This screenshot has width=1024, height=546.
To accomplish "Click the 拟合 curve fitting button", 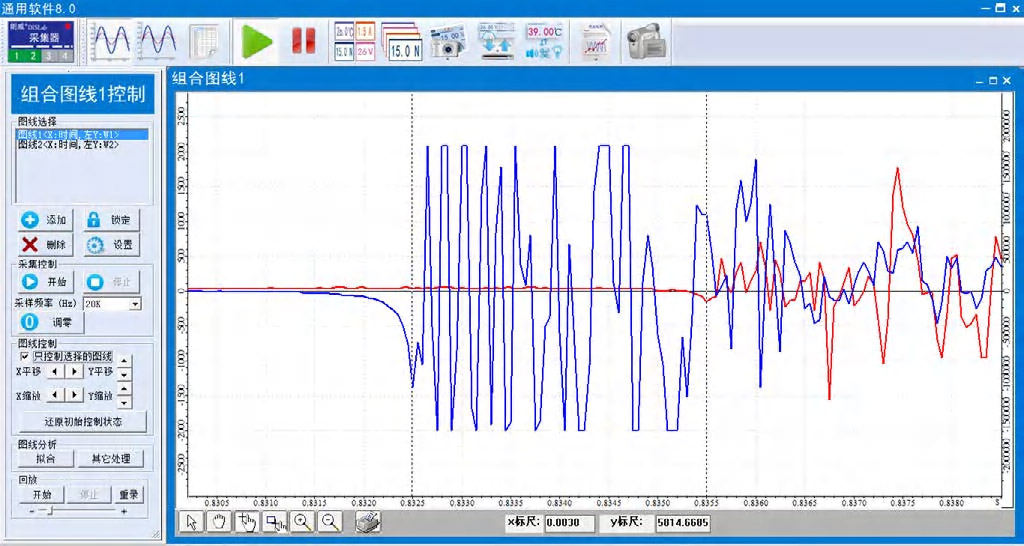I will coord(44,459).
